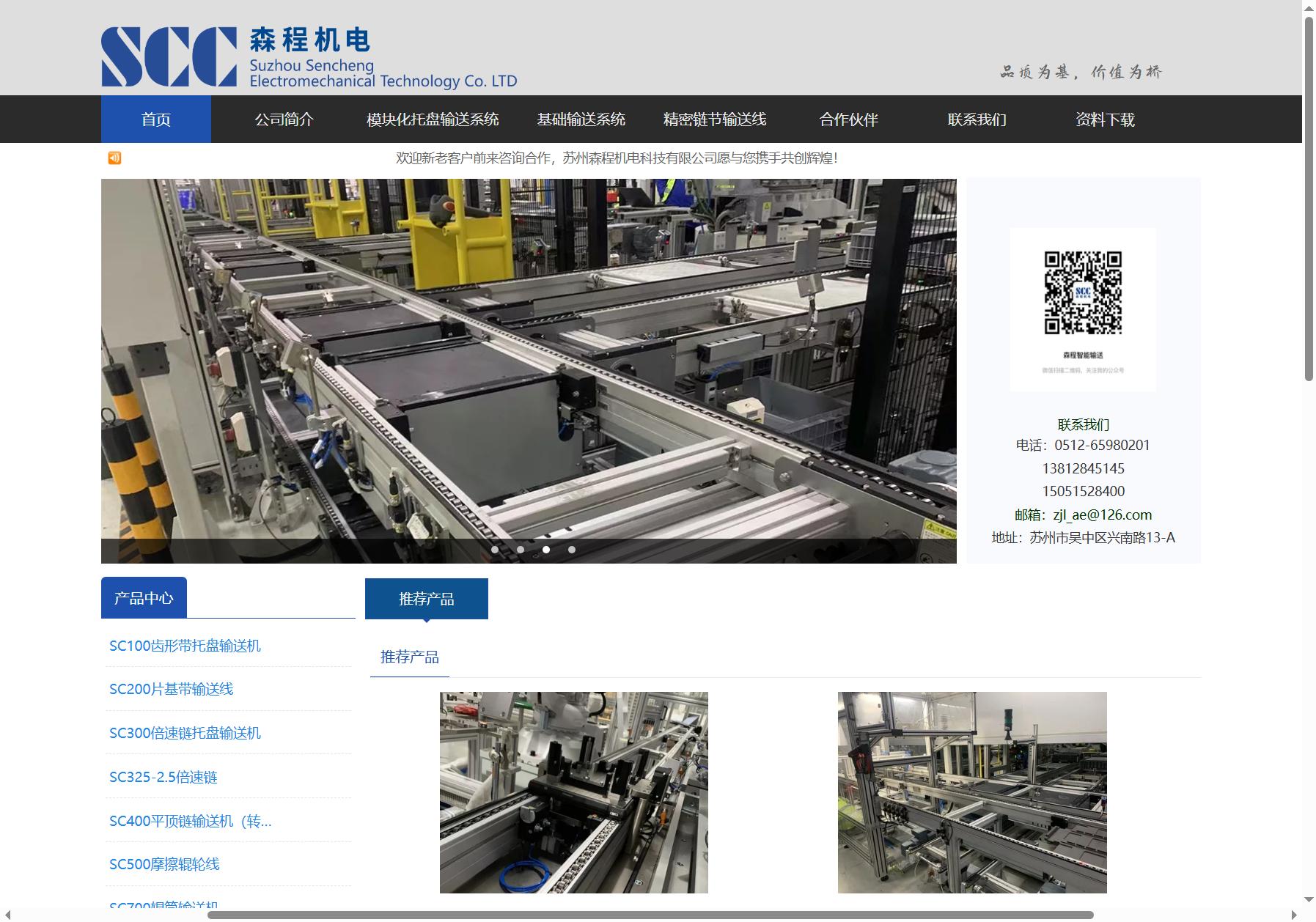Click phone number 0512-65980201

(1102, 445)
